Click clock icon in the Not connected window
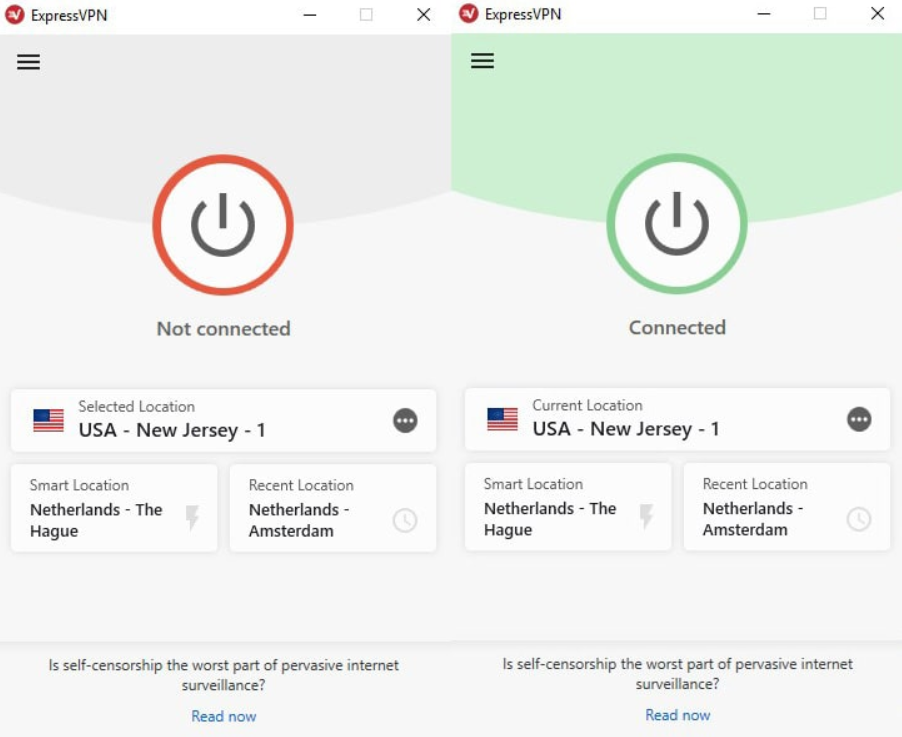 click(x=405, y=520)
